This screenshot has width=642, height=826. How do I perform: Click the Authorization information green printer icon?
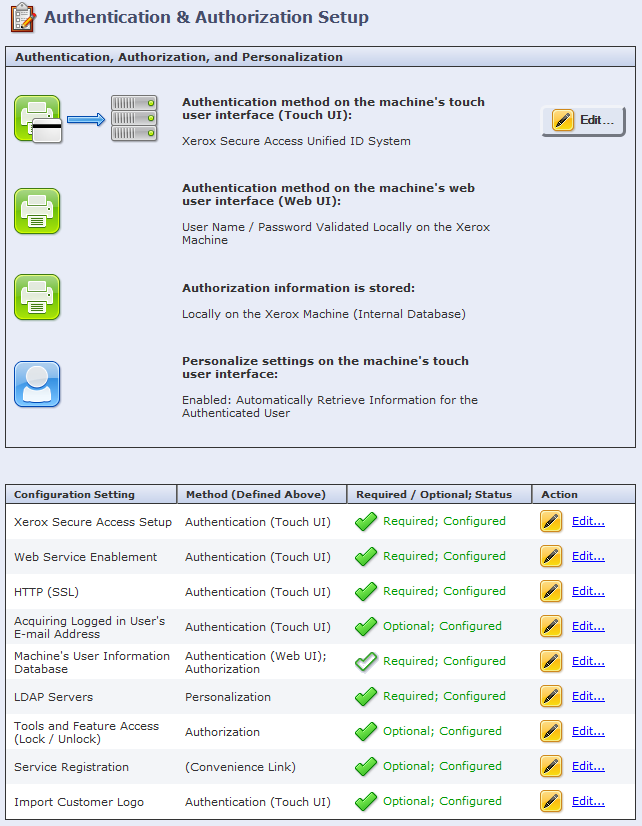coord(37,297)
